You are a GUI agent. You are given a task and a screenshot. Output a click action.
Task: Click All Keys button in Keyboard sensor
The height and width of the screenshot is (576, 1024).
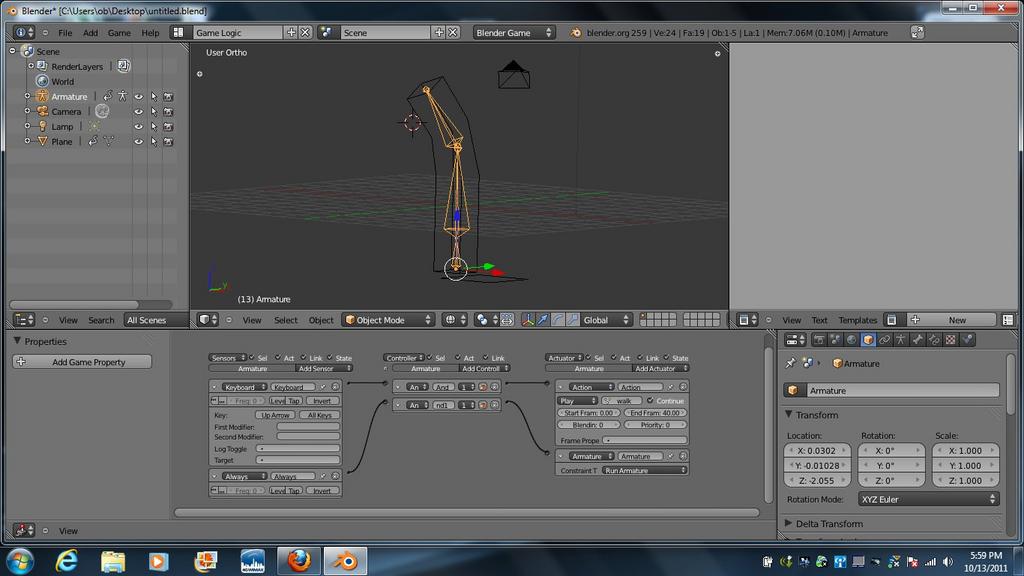pyautogui.click(x=319, y=415)
